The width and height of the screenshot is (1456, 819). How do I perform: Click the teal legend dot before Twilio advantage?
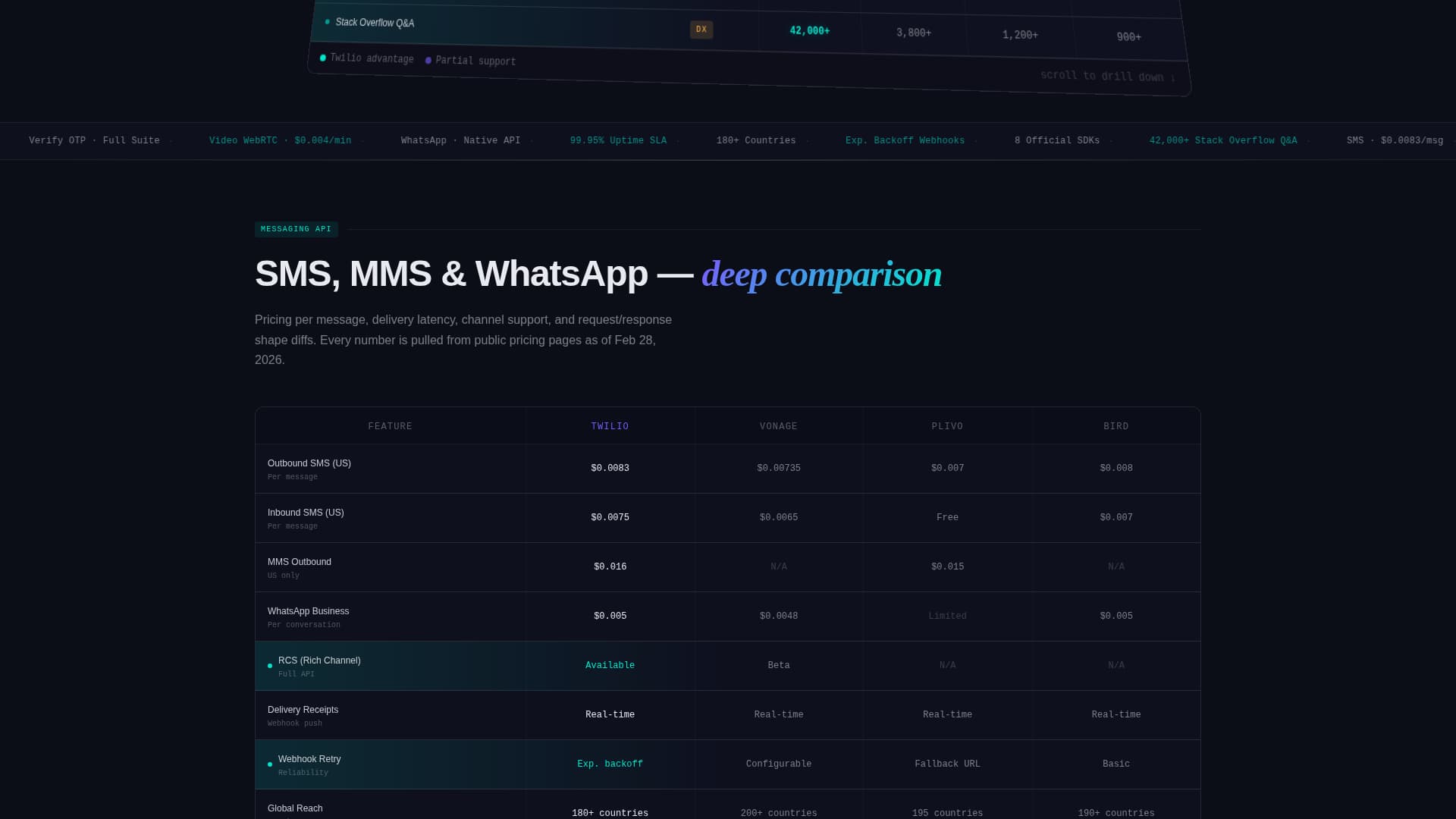[x=322, y=57]
